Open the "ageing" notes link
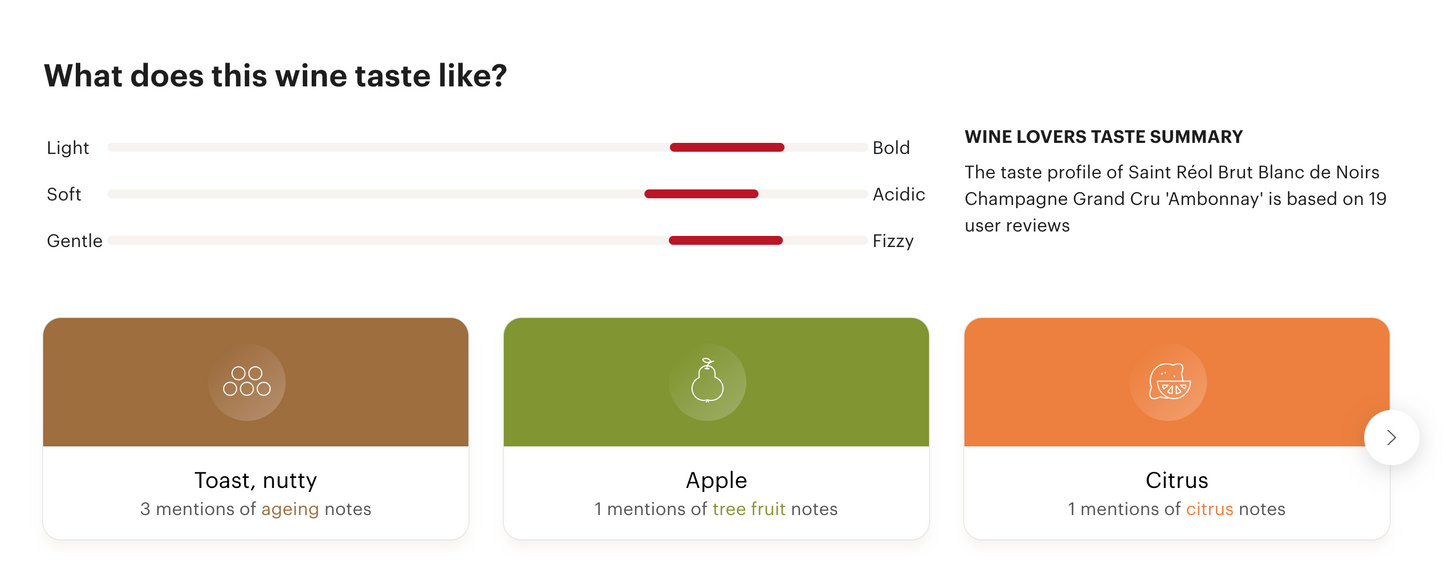The width and height of the screenshot is (1445, 576). (x=290, y=509)
